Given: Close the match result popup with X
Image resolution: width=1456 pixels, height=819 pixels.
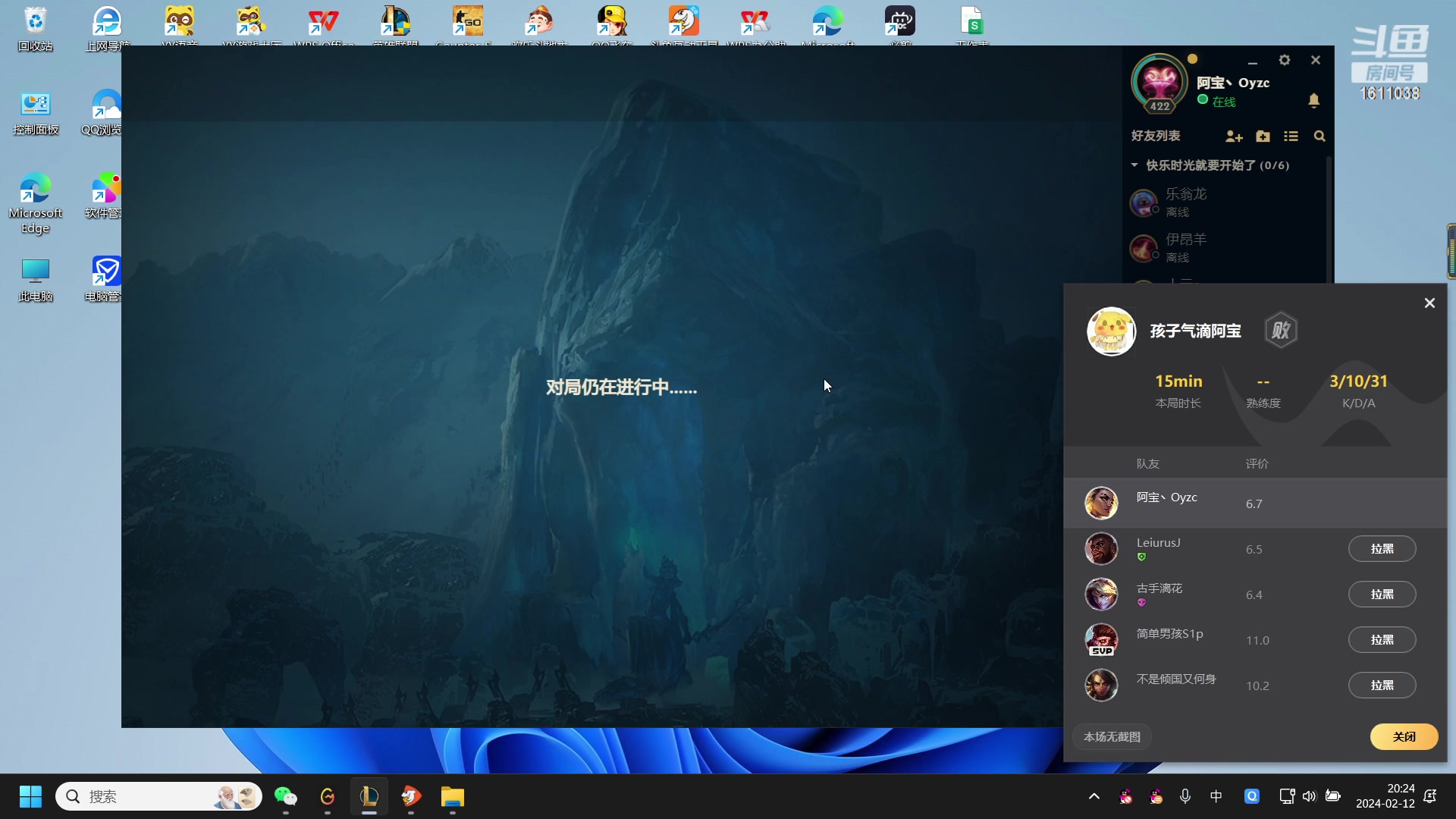Looking at the screenshot, I should (1429, 303).
